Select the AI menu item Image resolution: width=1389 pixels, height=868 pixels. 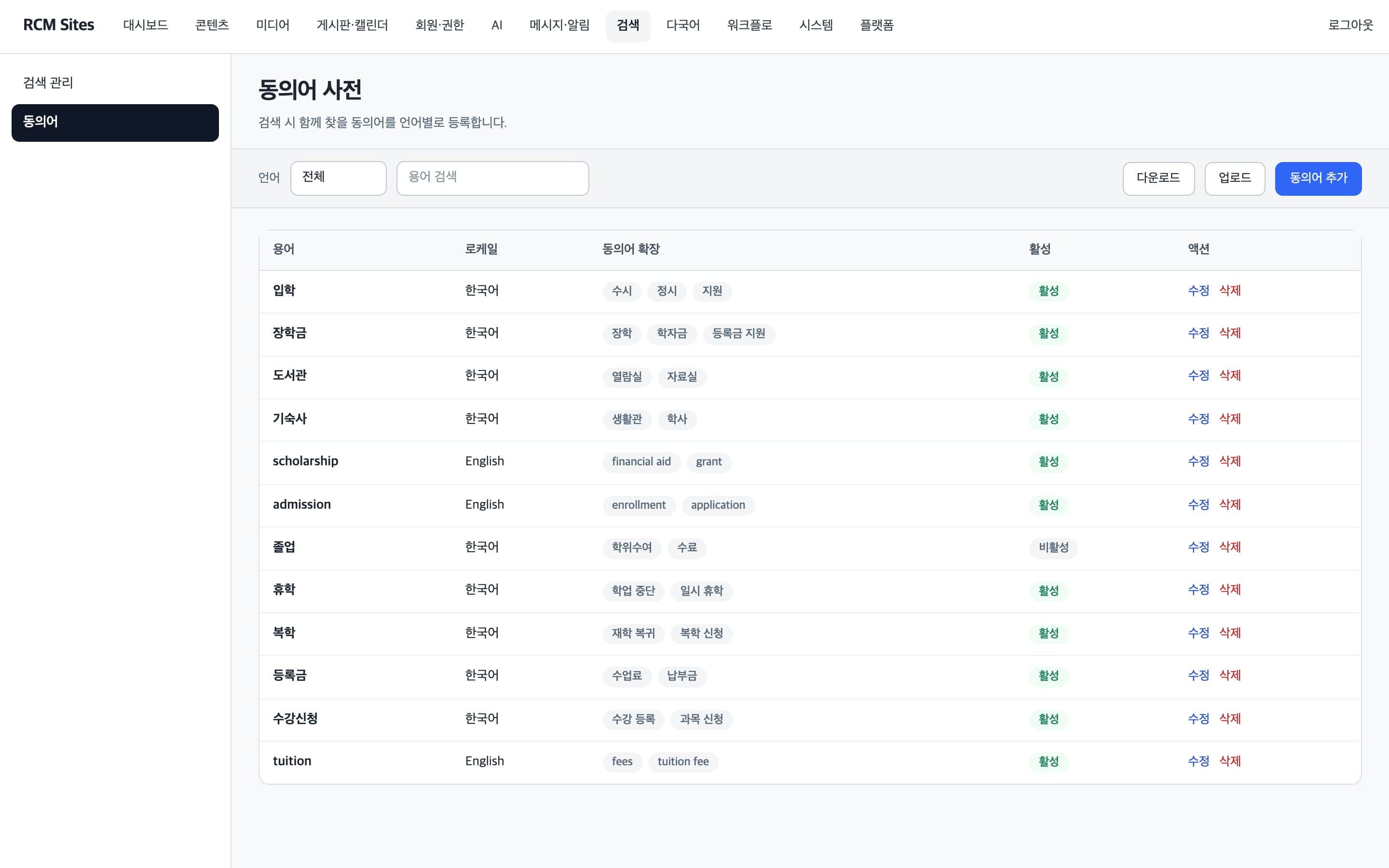click(496, 25)
